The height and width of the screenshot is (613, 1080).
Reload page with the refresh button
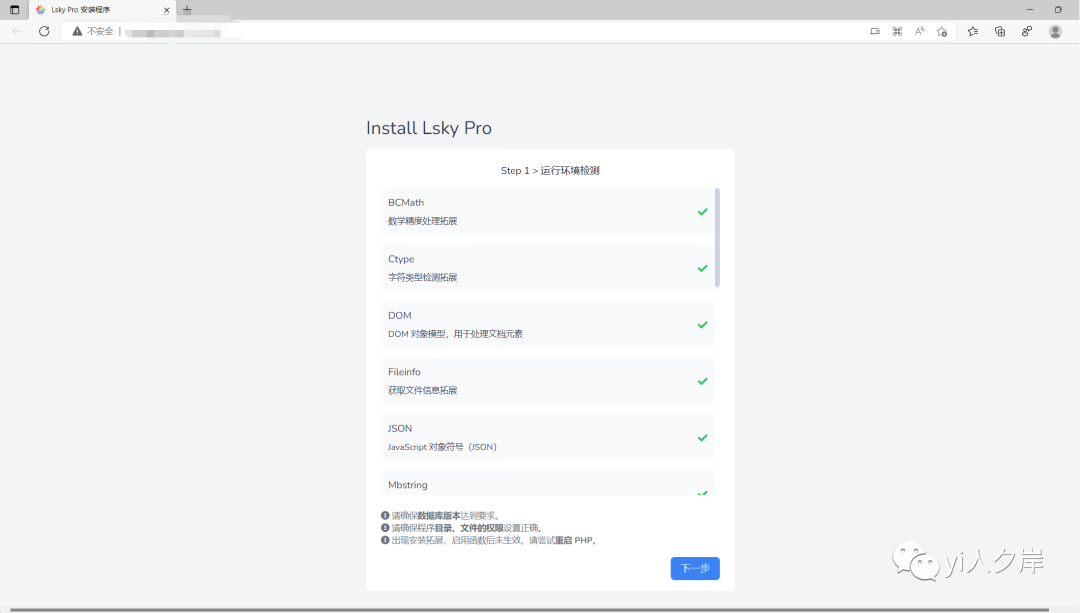(43, 31)
